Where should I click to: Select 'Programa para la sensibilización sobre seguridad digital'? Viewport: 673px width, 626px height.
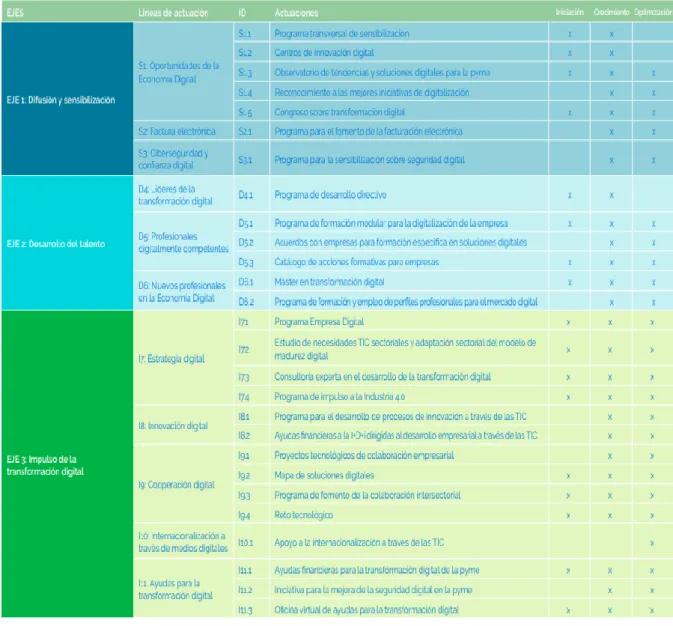tap(370, 160)
